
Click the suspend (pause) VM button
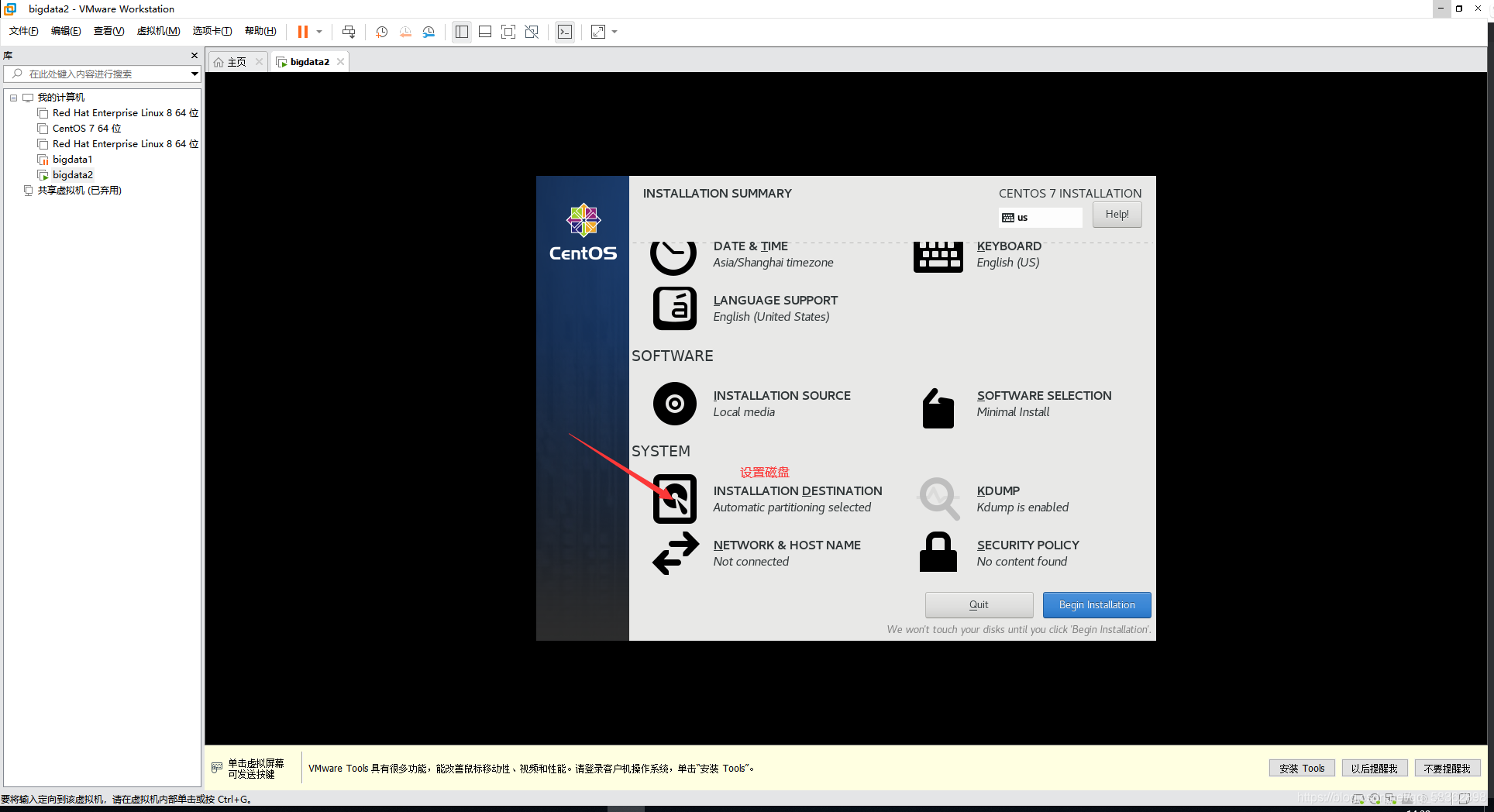point(303,32)
